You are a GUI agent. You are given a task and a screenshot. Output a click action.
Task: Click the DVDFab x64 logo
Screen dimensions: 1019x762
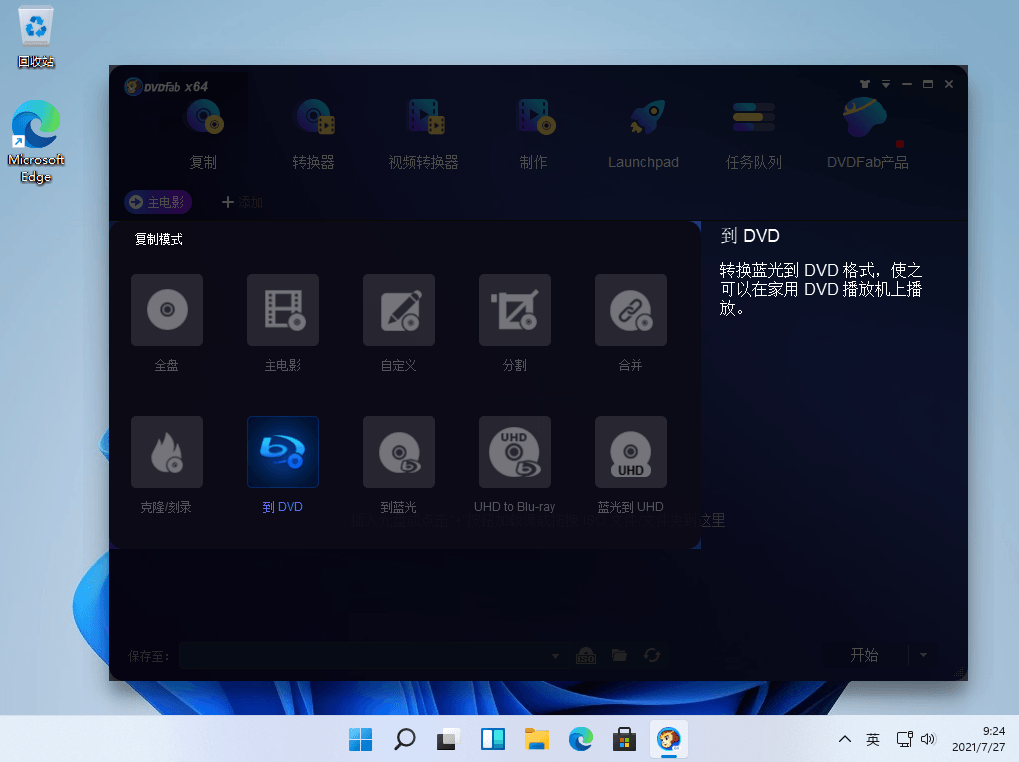166,86
